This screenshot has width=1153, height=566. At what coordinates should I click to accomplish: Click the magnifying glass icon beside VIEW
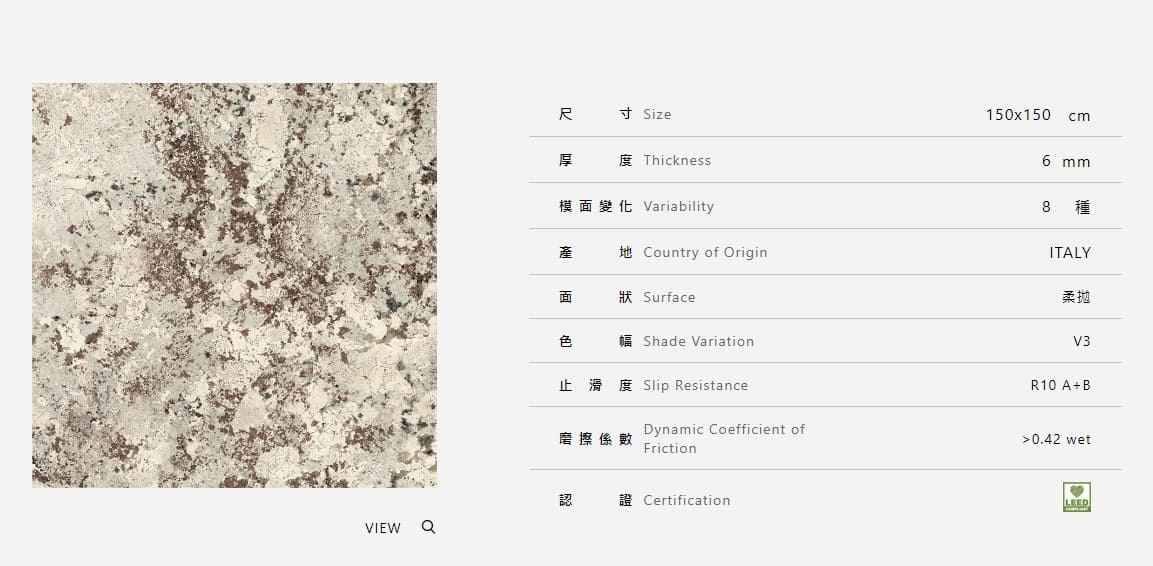(428, 527)
